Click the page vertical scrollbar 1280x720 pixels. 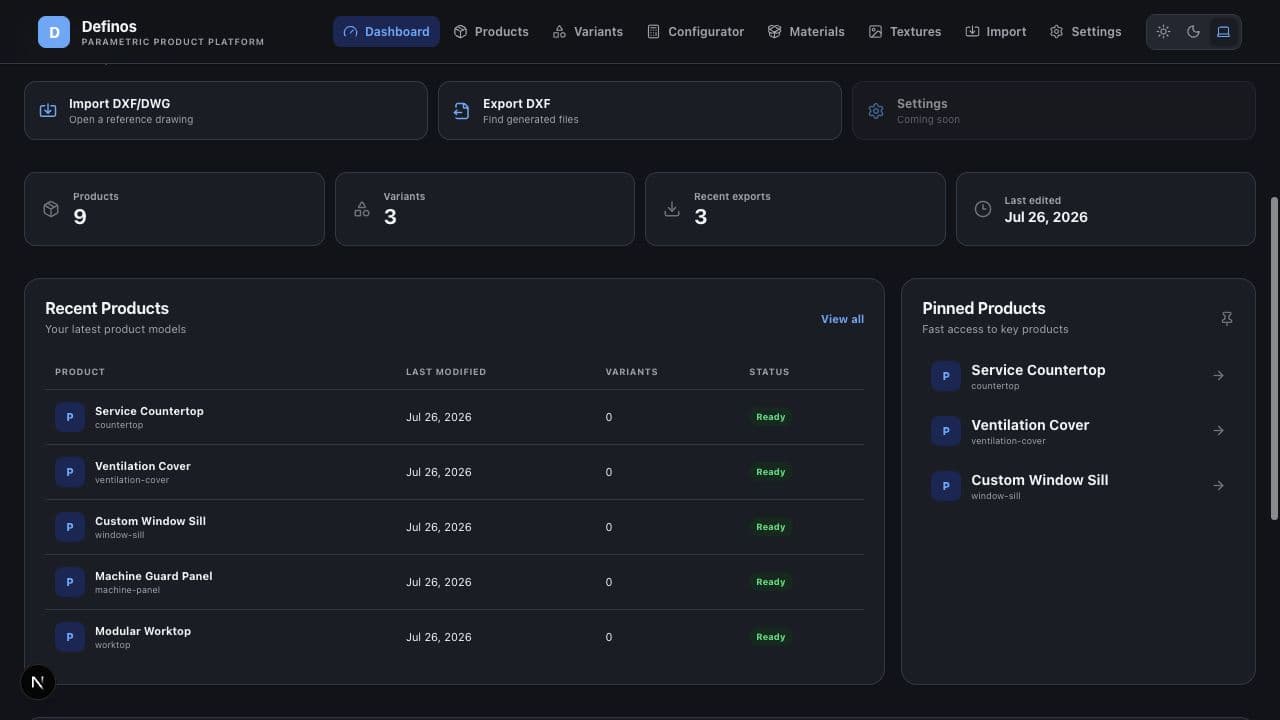point(1274,358)
